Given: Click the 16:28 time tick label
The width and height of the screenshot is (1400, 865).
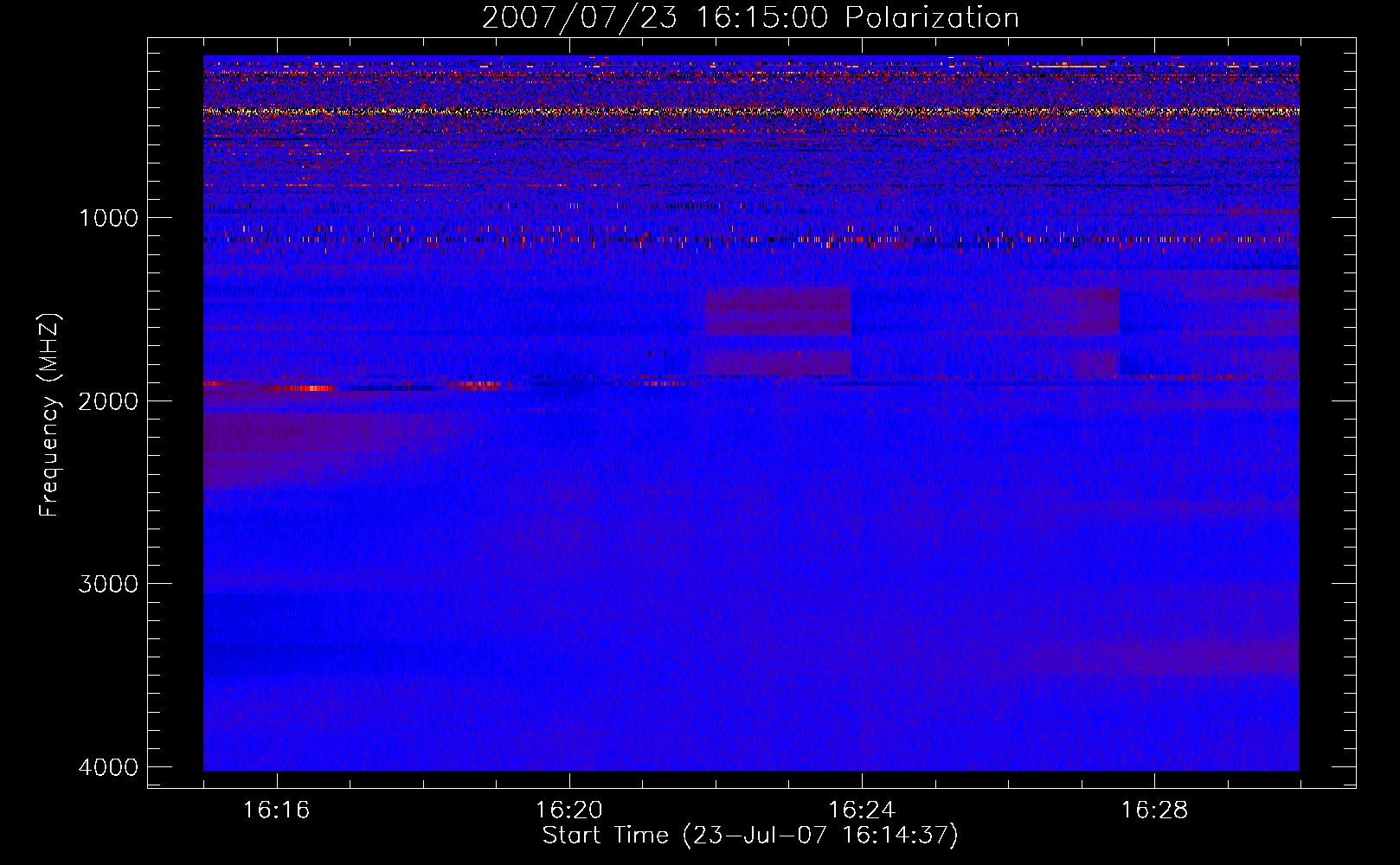Looking at the screenshot, I should point(1154,811).
